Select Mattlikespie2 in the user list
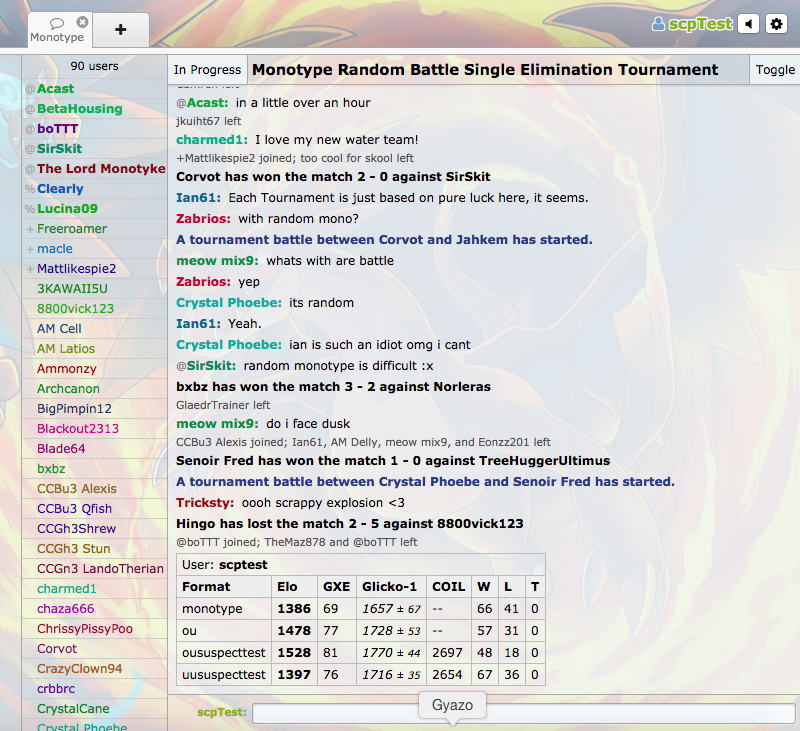Viewport: 800px width, 731px height. (x=95, y=268)
